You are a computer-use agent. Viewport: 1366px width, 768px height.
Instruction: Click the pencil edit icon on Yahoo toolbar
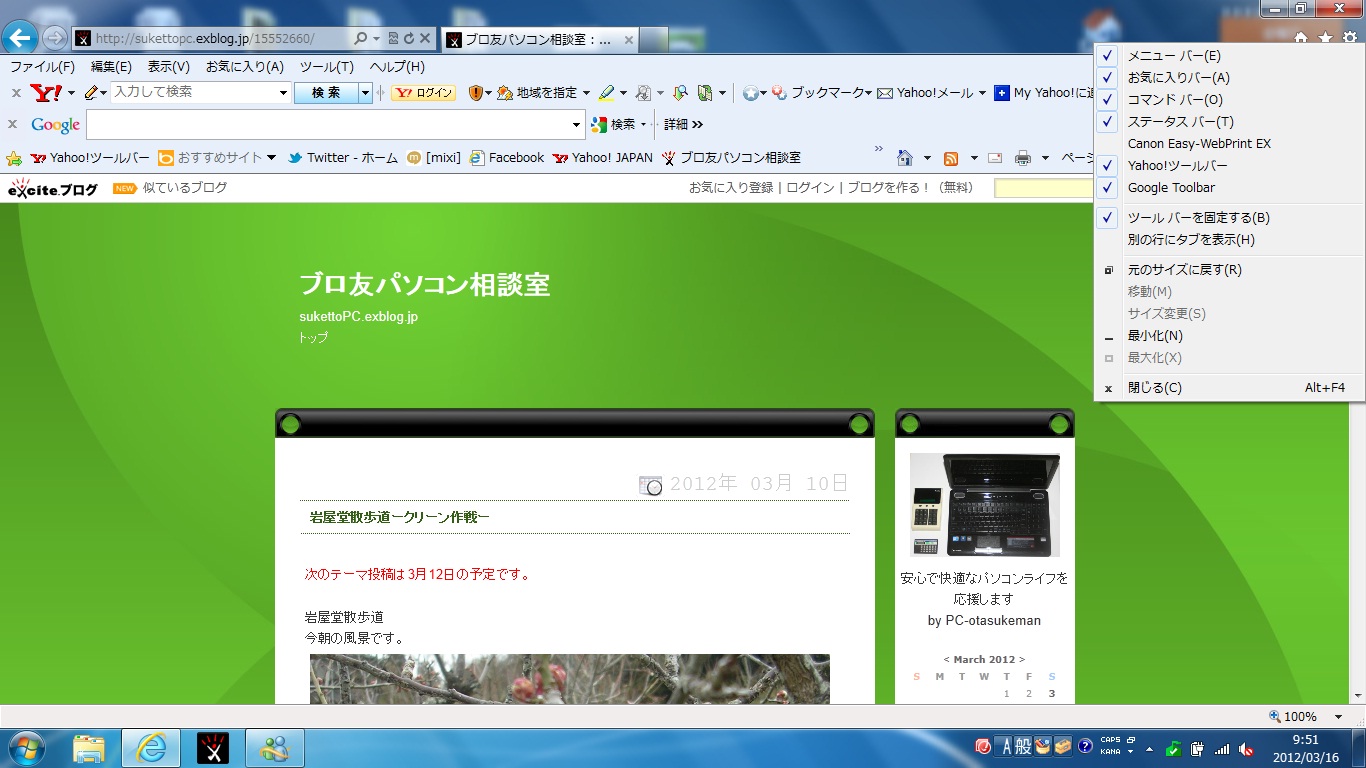click(x=92, y=93)
